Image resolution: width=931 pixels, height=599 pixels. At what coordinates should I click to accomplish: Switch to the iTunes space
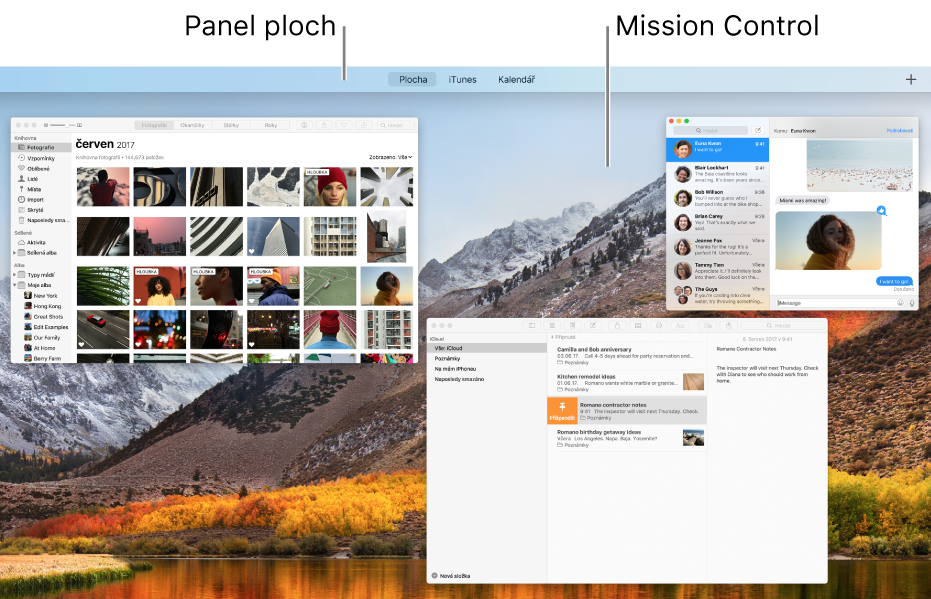tap(462, 80)
